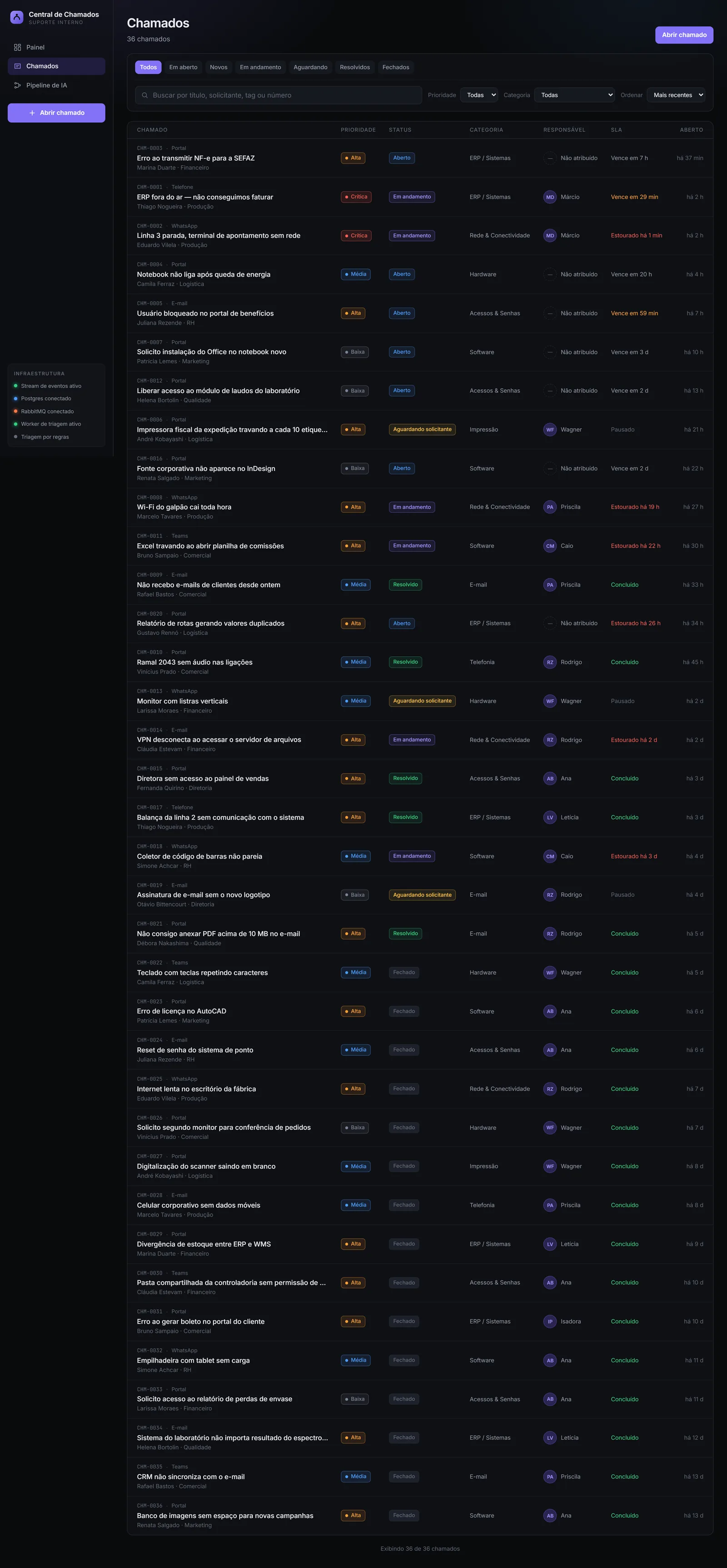Switch to the Em aberto tab
727x1568 pixels.
coord(183,68)
